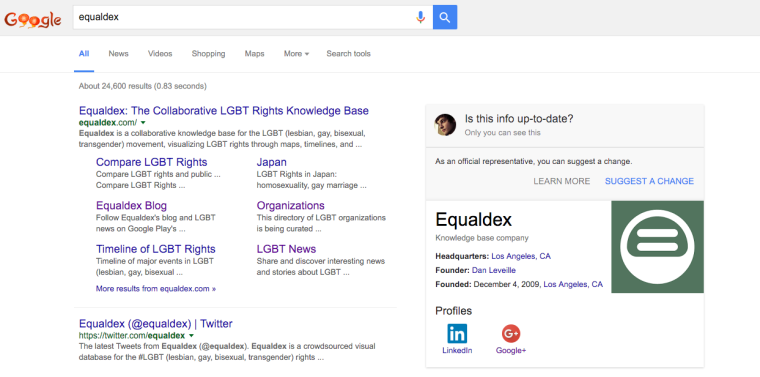This screenshot has width=760, height=377.
Task: Click SUGGEST A CHANGE button
Action: pos(649,181)
